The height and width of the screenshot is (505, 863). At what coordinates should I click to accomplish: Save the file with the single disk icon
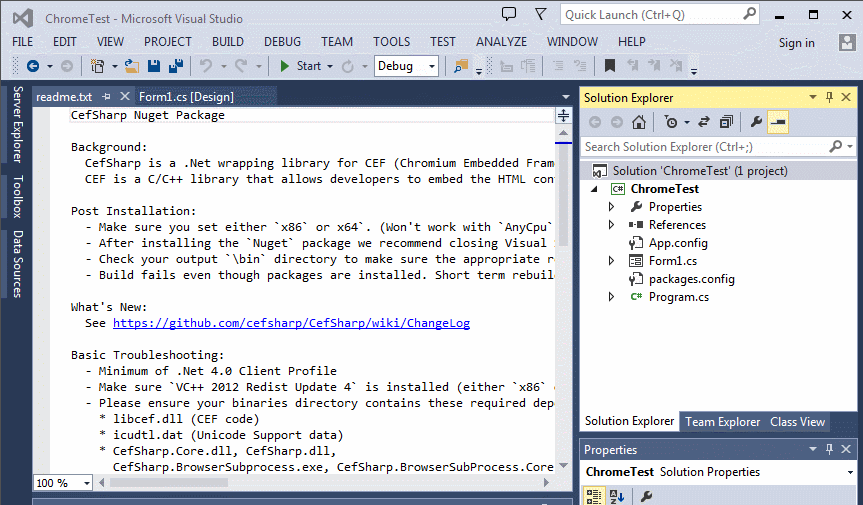[154, 66]
